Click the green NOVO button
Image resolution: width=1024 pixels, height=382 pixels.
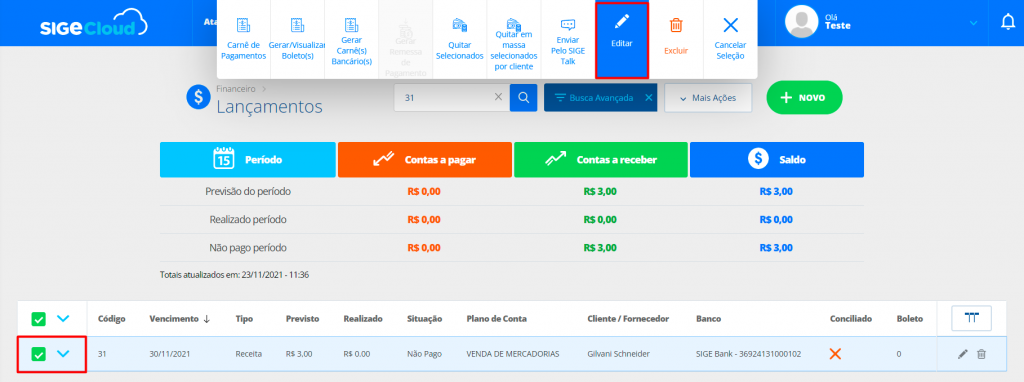pos(805,97)
